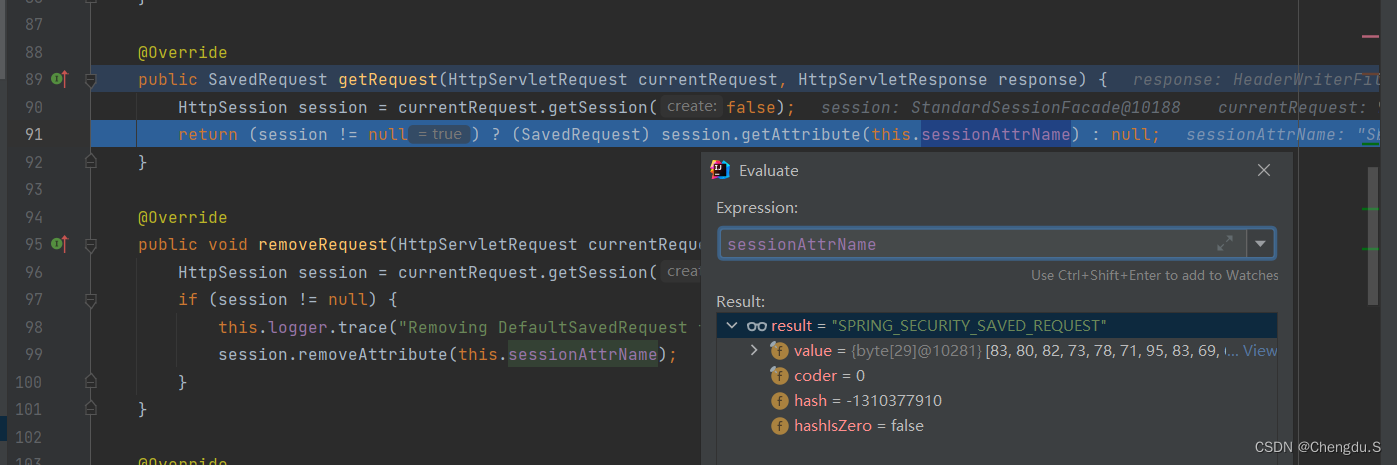This screenshot has width=1397, height=465.
Task: Click the getRequest method name on line 89
Action: click(389, 79)
